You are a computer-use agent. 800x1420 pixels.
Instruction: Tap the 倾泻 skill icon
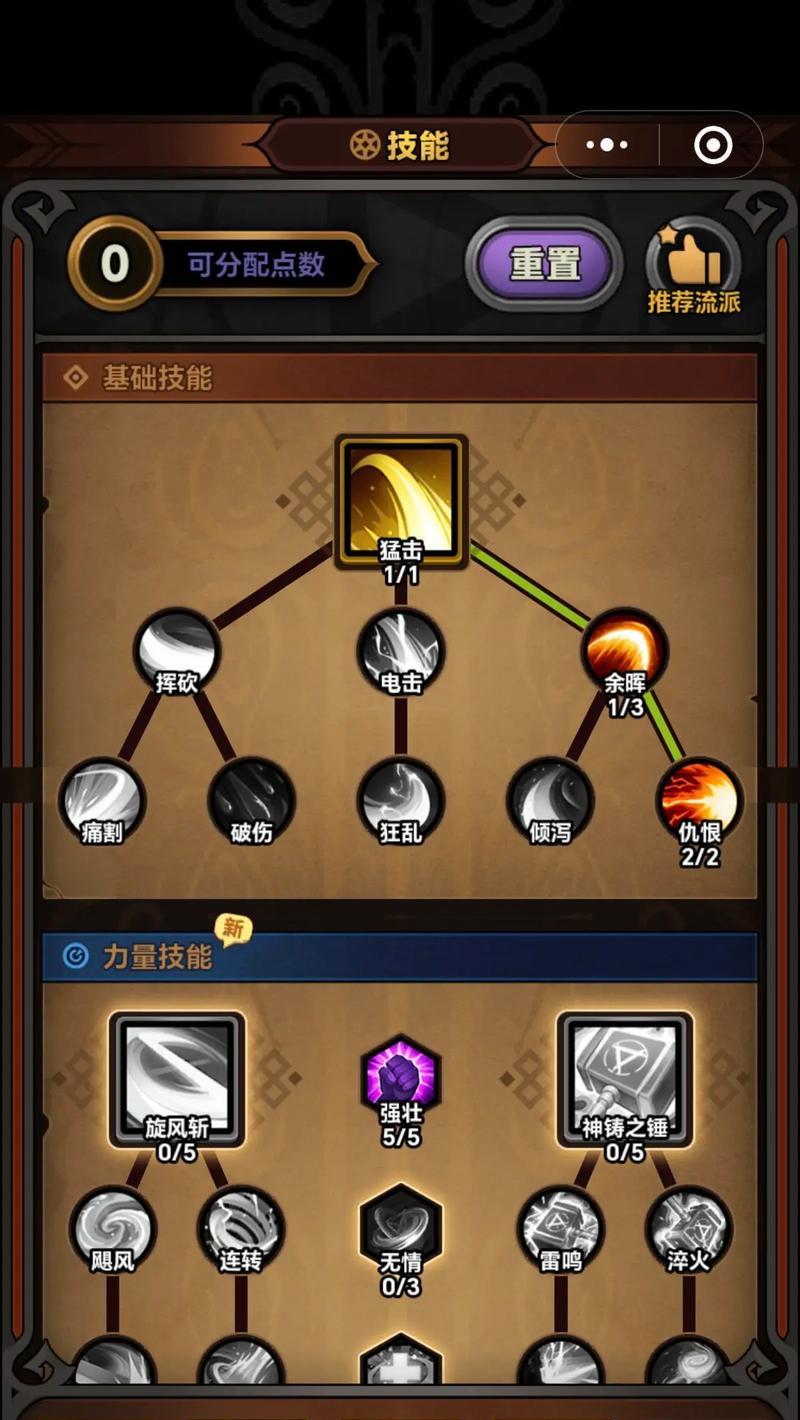click(x=550, y=800)
